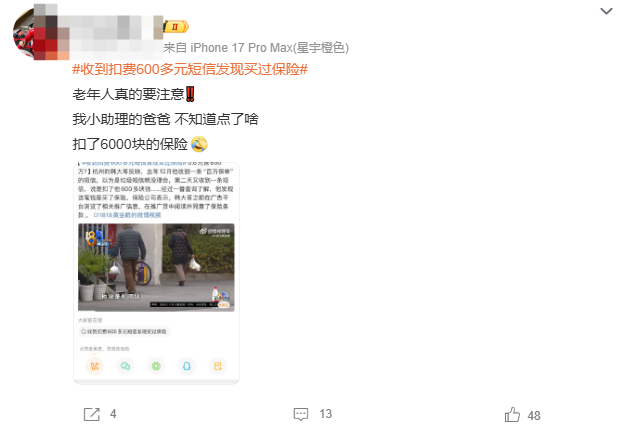Click the iPhone 17 Pro Max source text
Image resolution: width=625 pixels, height=434 pixels.
click(x=256, y=48)
